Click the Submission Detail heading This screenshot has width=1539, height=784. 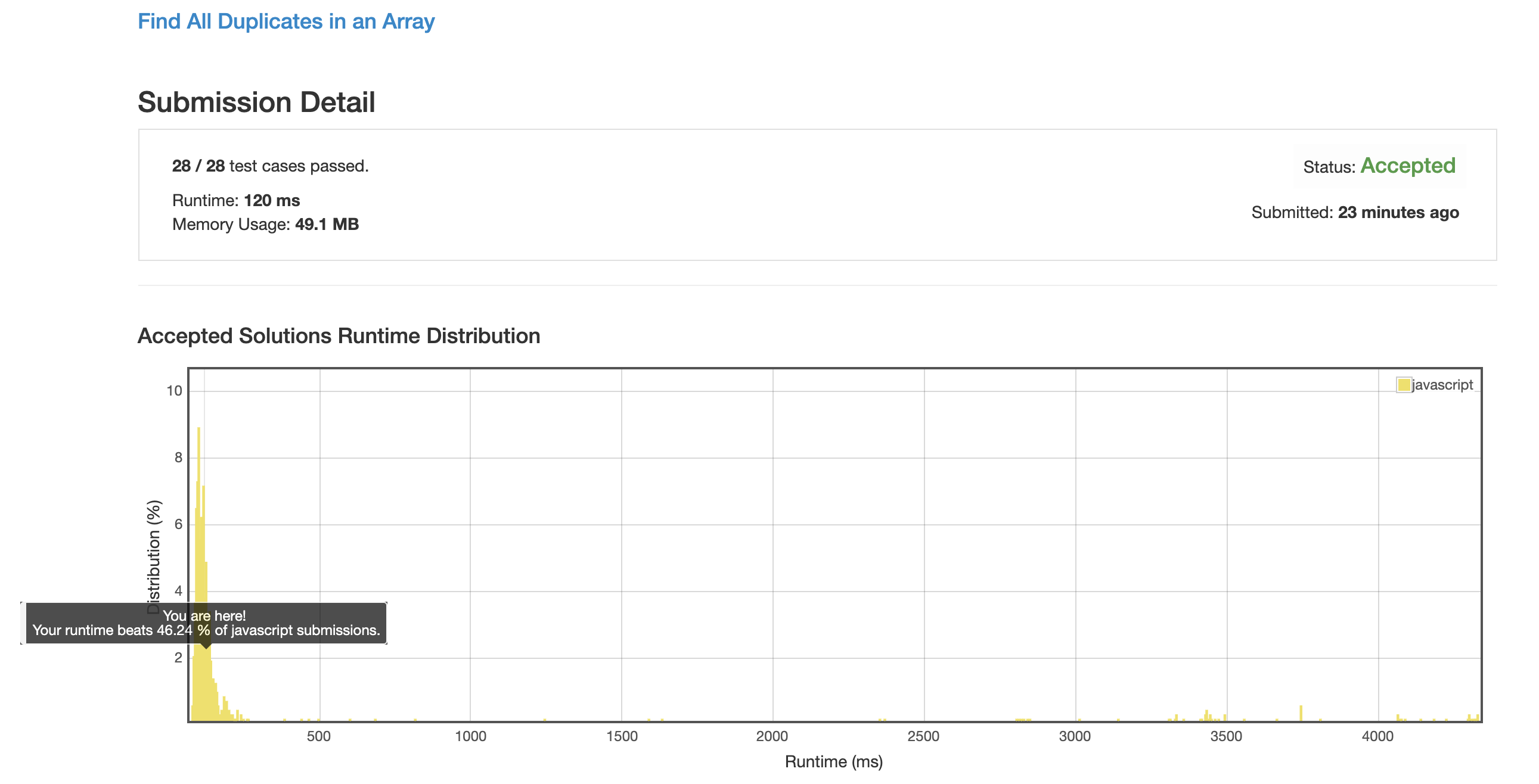tap(256, 102)
